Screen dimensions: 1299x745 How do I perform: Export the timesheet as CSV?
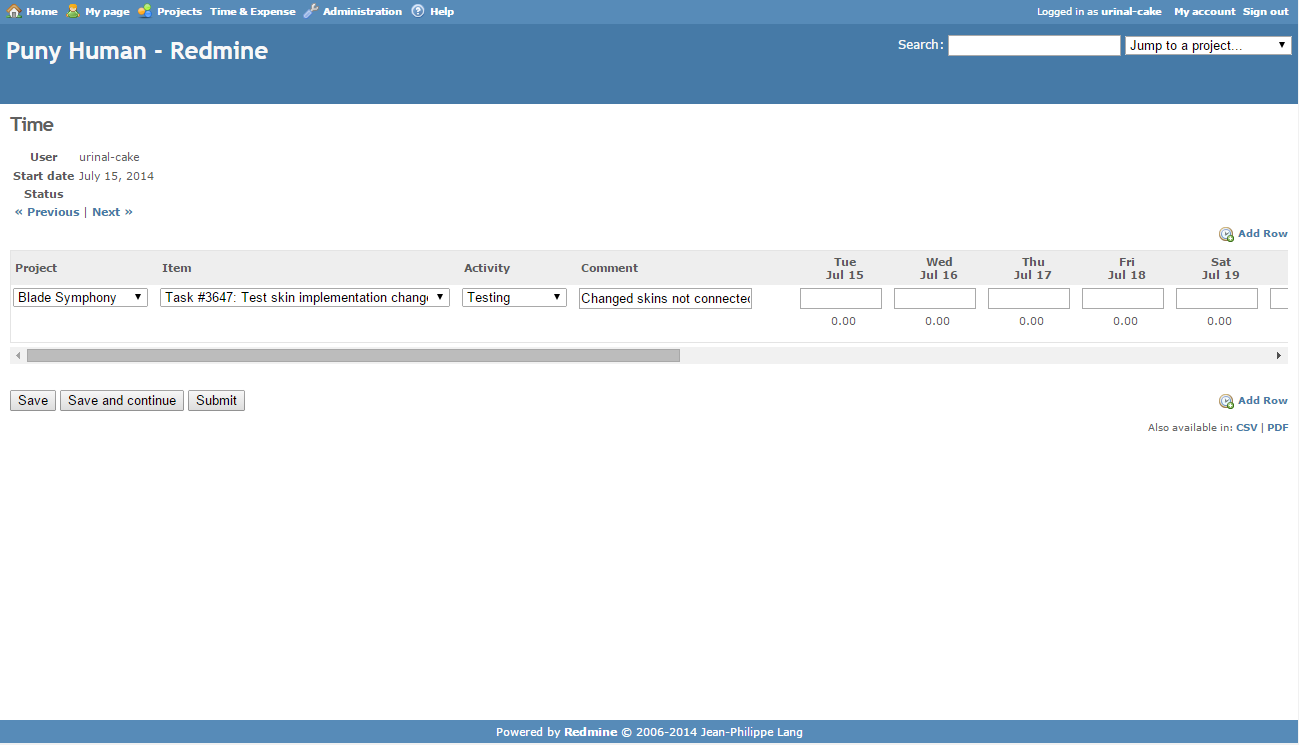pyautogui.click(x=1247, y=428)
